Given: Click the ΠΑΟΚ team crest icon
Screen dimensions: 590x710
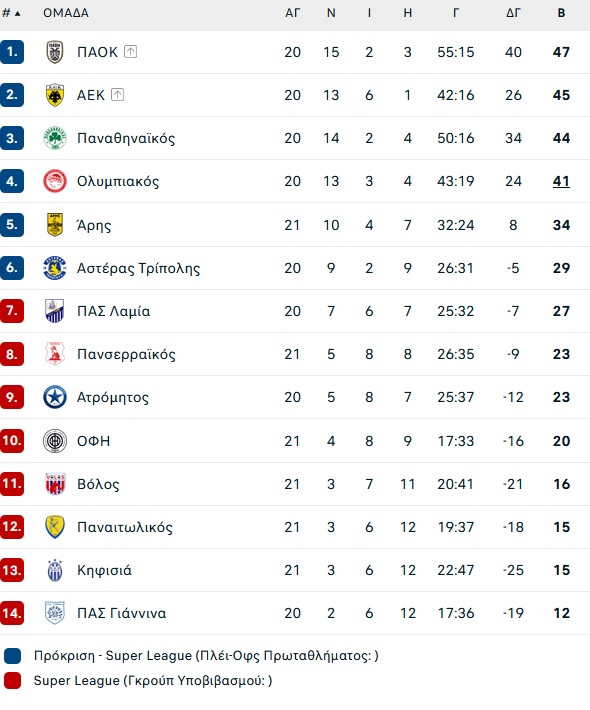Looking at the screenshot, I should tap(55, 52).
